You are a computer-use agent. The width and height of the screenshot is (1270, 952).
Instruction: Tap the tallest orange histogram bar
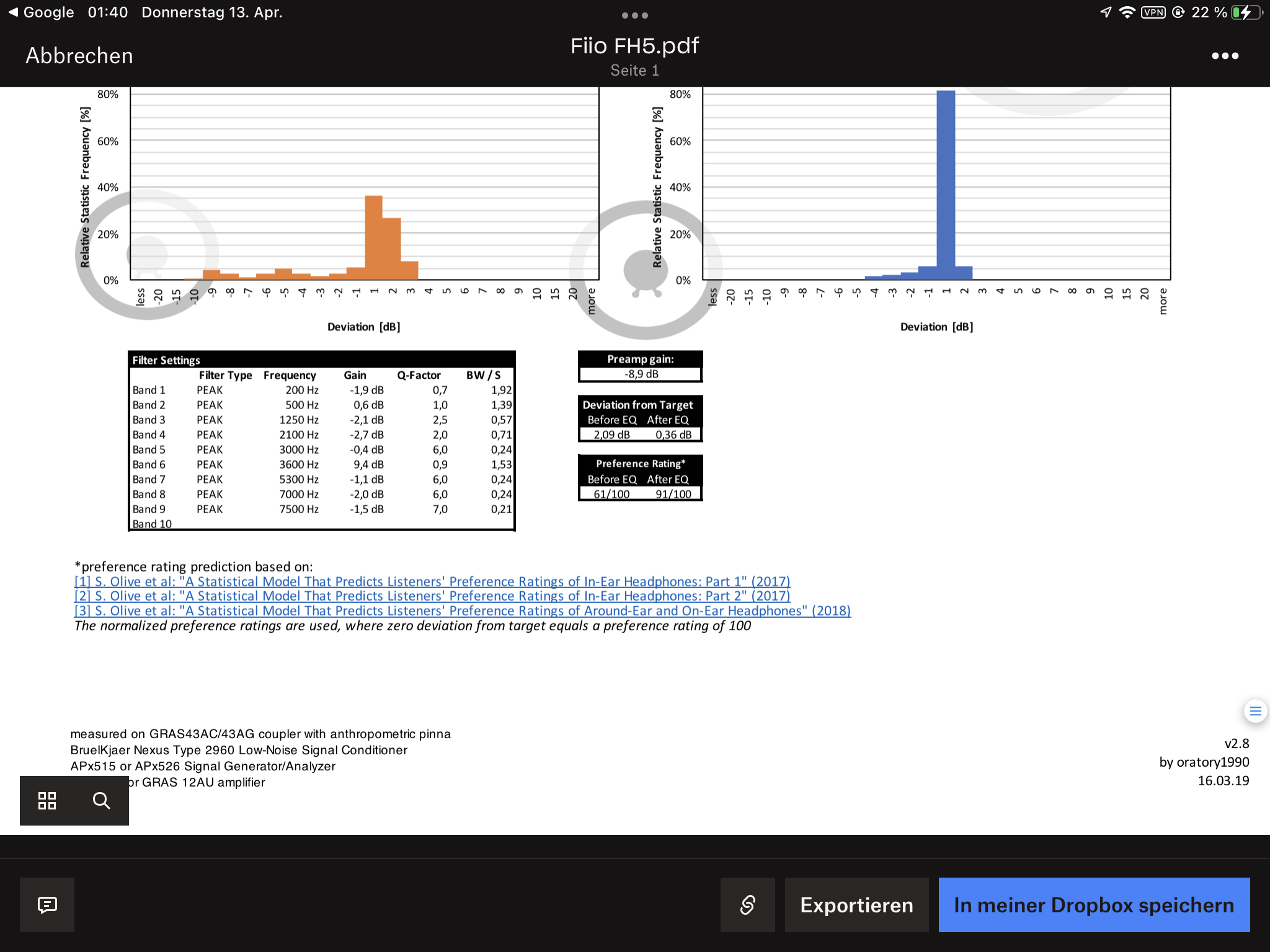click(x=373, y=238)
